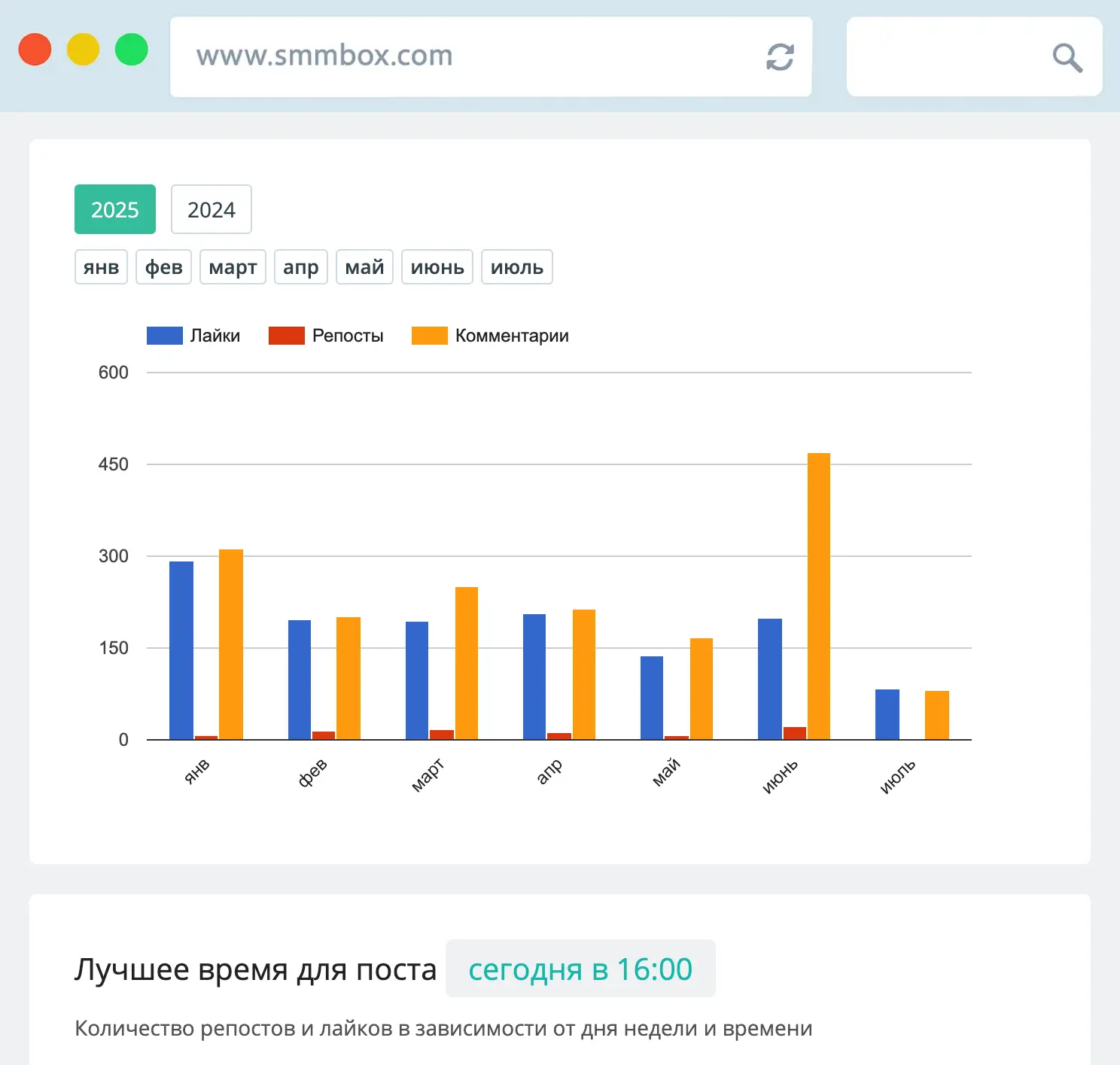The width and height of the screenshot is (1120, 1065).
Task: Click the orange март comments bar
Action: [x=467, y=663]
